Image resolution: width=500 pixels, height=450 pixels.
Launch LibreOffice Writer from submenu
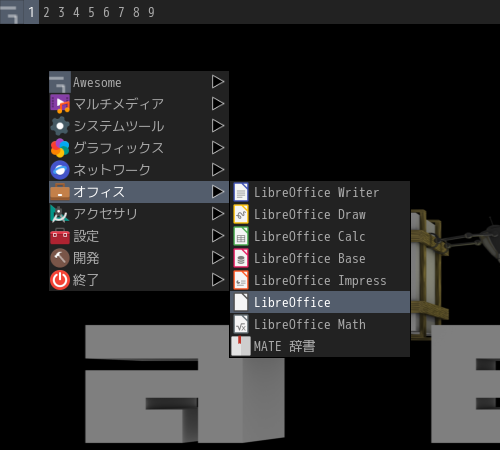pyautogui.click(x=320, y=192)
